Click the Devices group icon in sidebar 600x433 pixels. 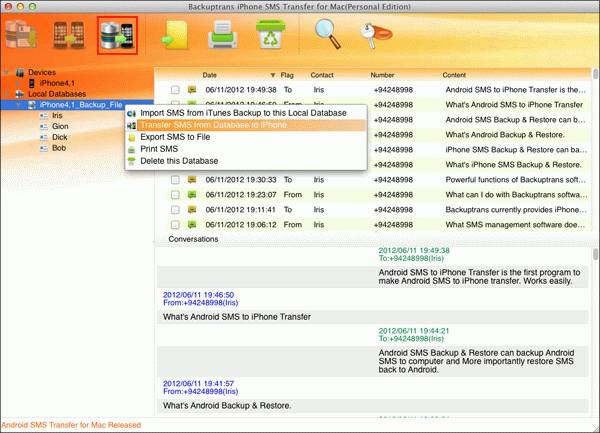[20, 72]
